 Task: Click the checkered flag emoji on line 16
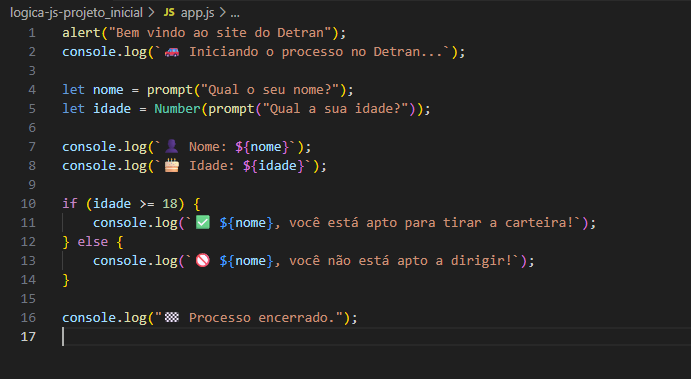[172, 317]
